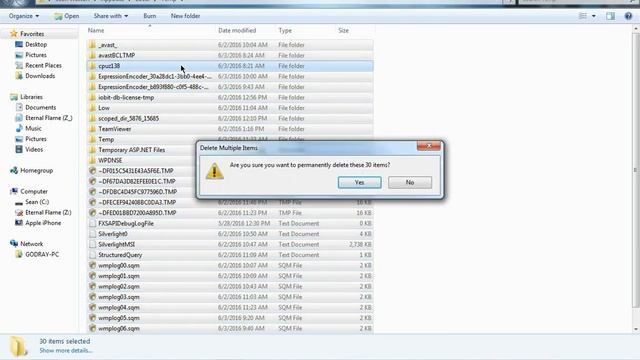The width and height of the screenshot is (640, 360).
Task: Open Pictures under Favorites
Action: [36, 55]
